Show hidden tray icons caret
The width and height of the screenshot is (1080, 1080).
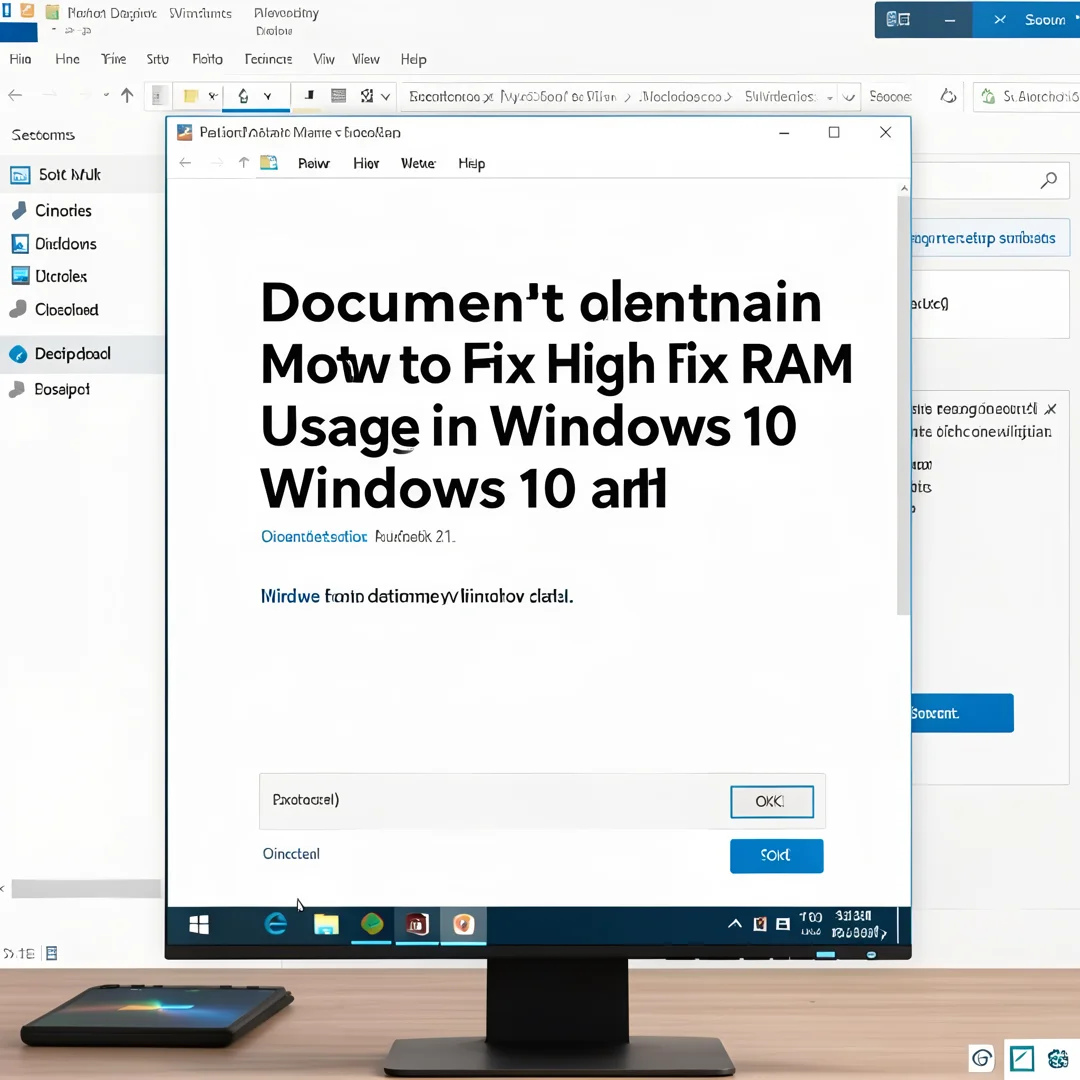735,924
